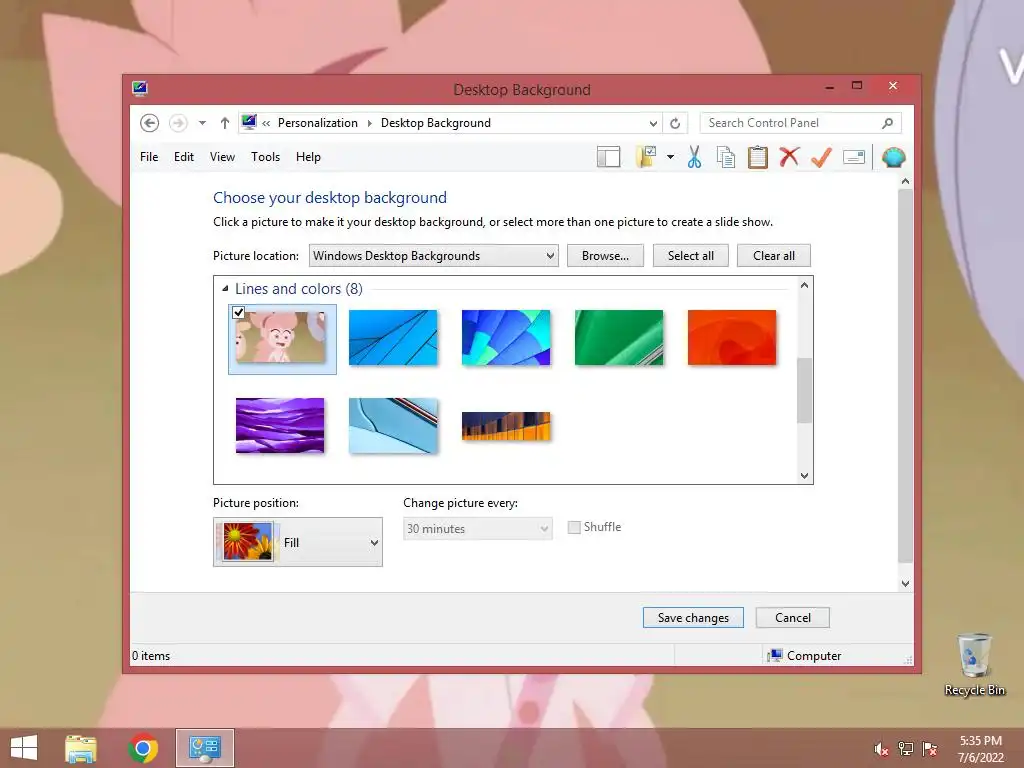Open the Windows Start button
The image size is (1024, 768).
[24, 748]
